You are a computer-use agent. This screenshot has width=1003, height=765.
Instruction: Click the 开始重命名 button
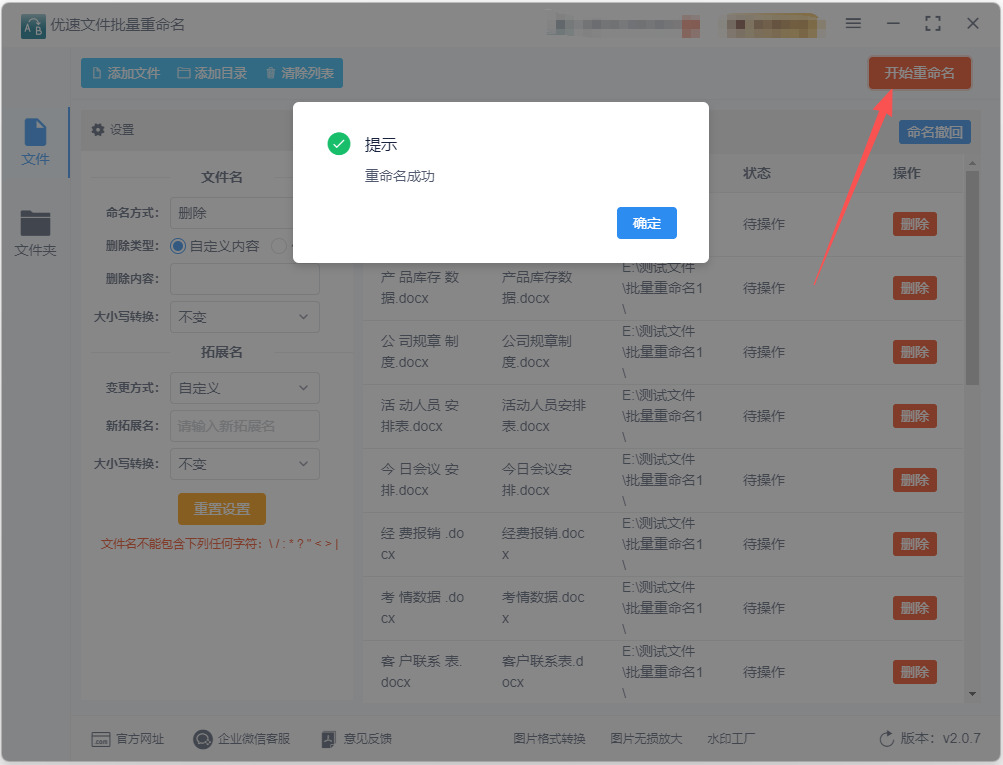[919, 73]
